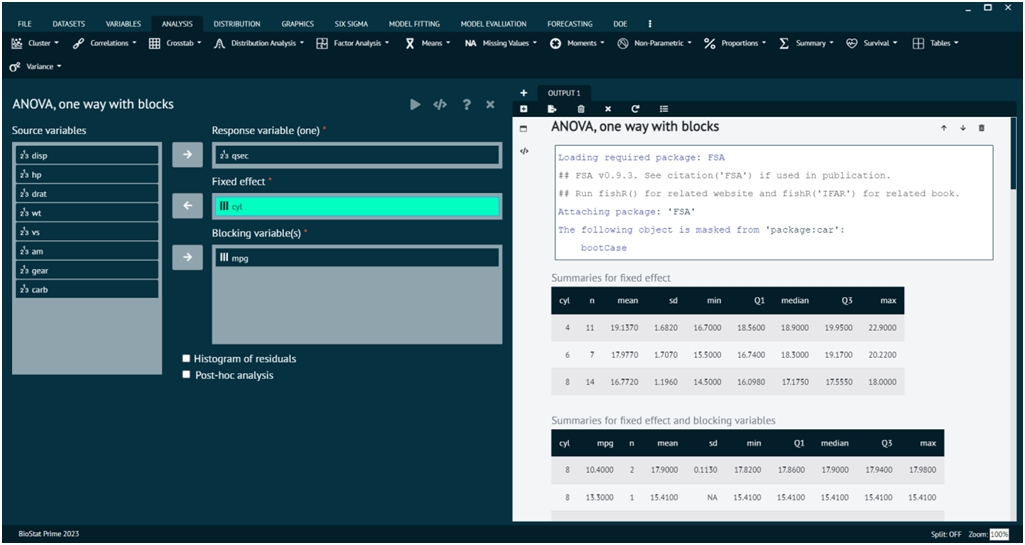Open the Tables dropdown
The width and height of the screenshot is (1025, 545).
(935, 43)
